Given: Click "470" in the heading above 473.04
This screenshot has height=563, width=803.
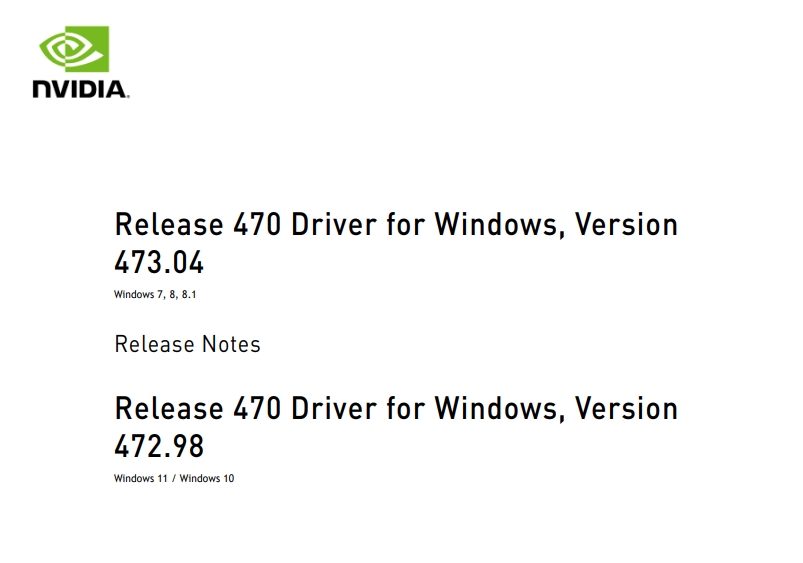Looking at the screenshot, I should coord(257,224).
